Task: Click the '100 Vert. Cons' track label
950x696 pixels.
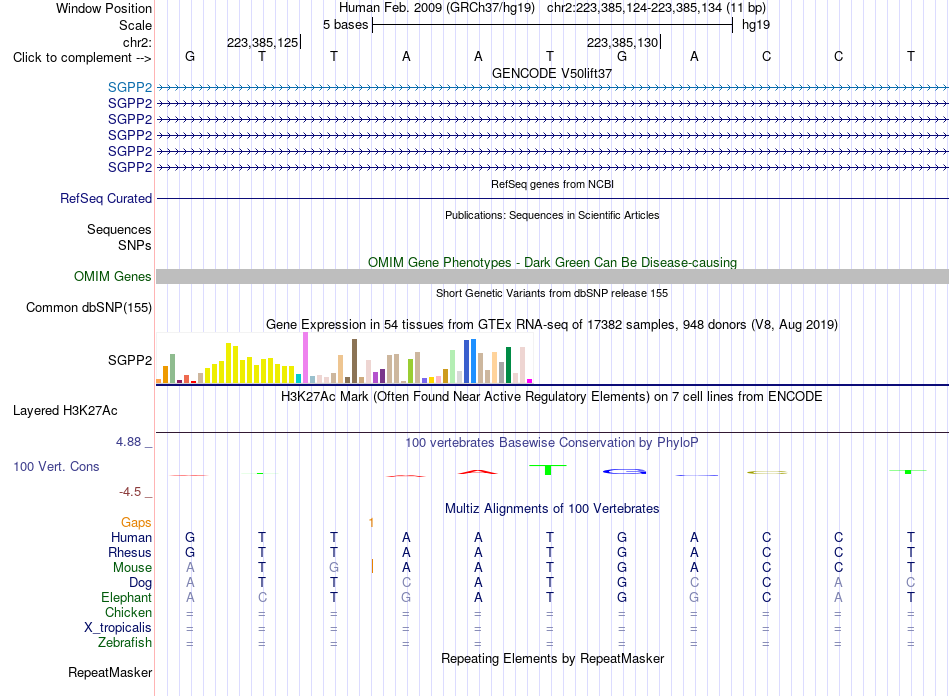Action: [x=56, y=466]
